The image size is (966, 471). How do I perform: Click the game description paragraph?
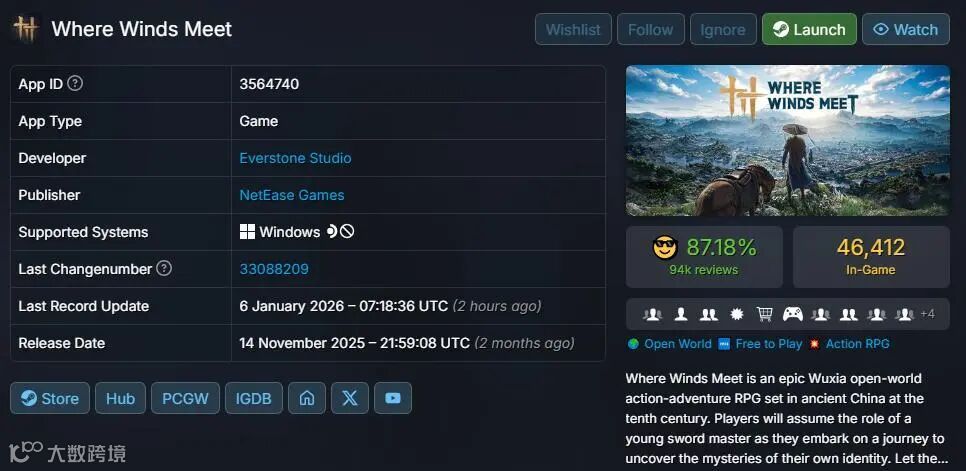(x=785, y=418)
